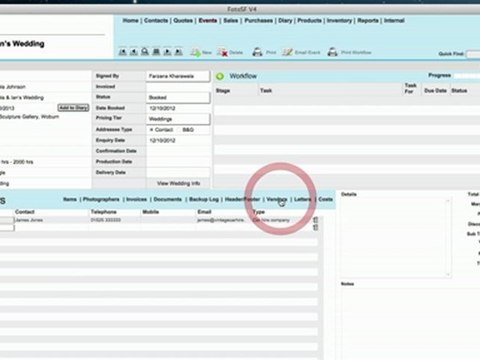Image resolution: width=480 pixels, height=360 pixels.
Task: Switch to the Items tab
Action: pyautogui.click(x=70, y=199)
